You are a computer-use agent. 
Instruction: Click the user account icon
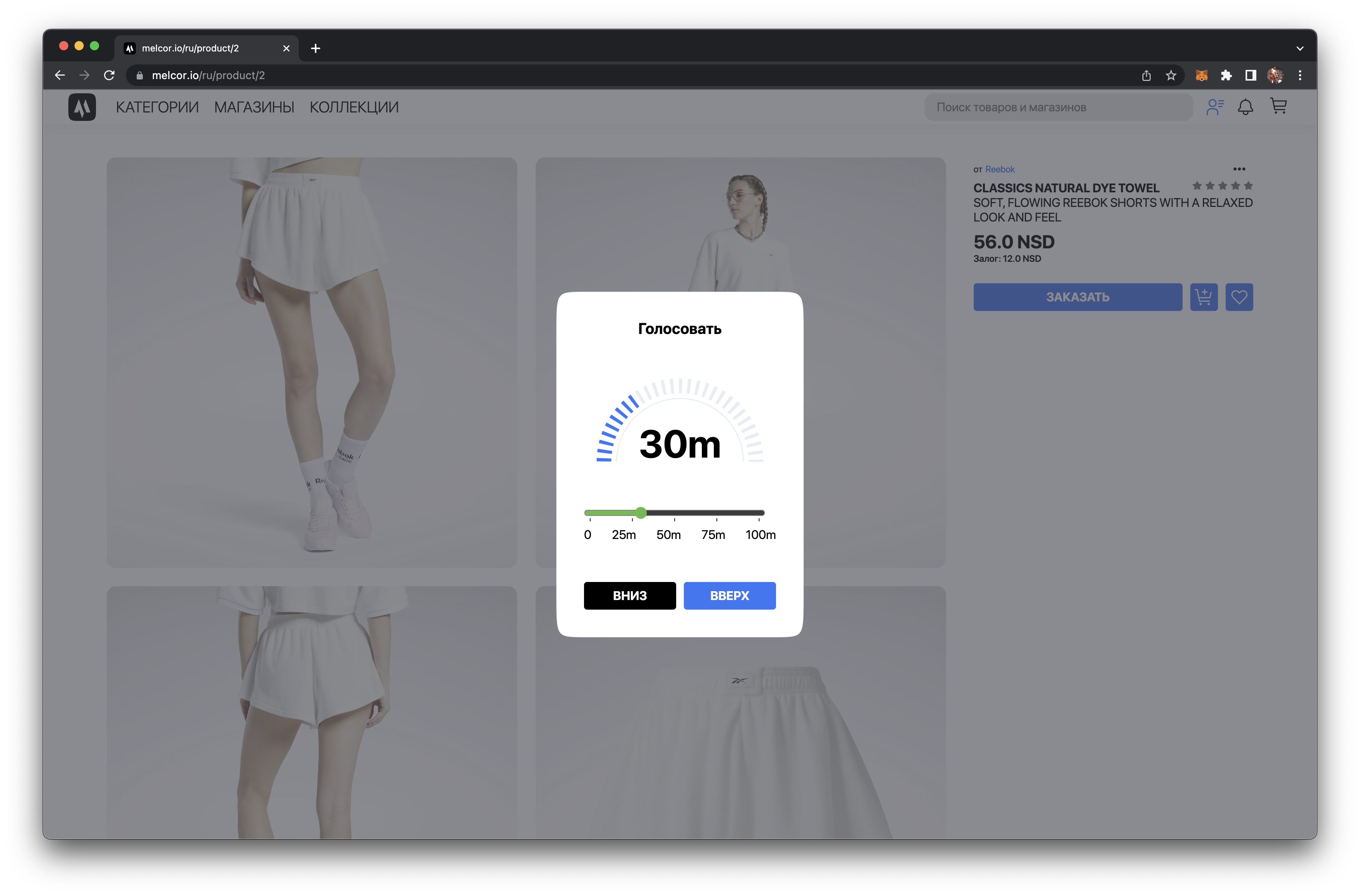coord(1214,107)
